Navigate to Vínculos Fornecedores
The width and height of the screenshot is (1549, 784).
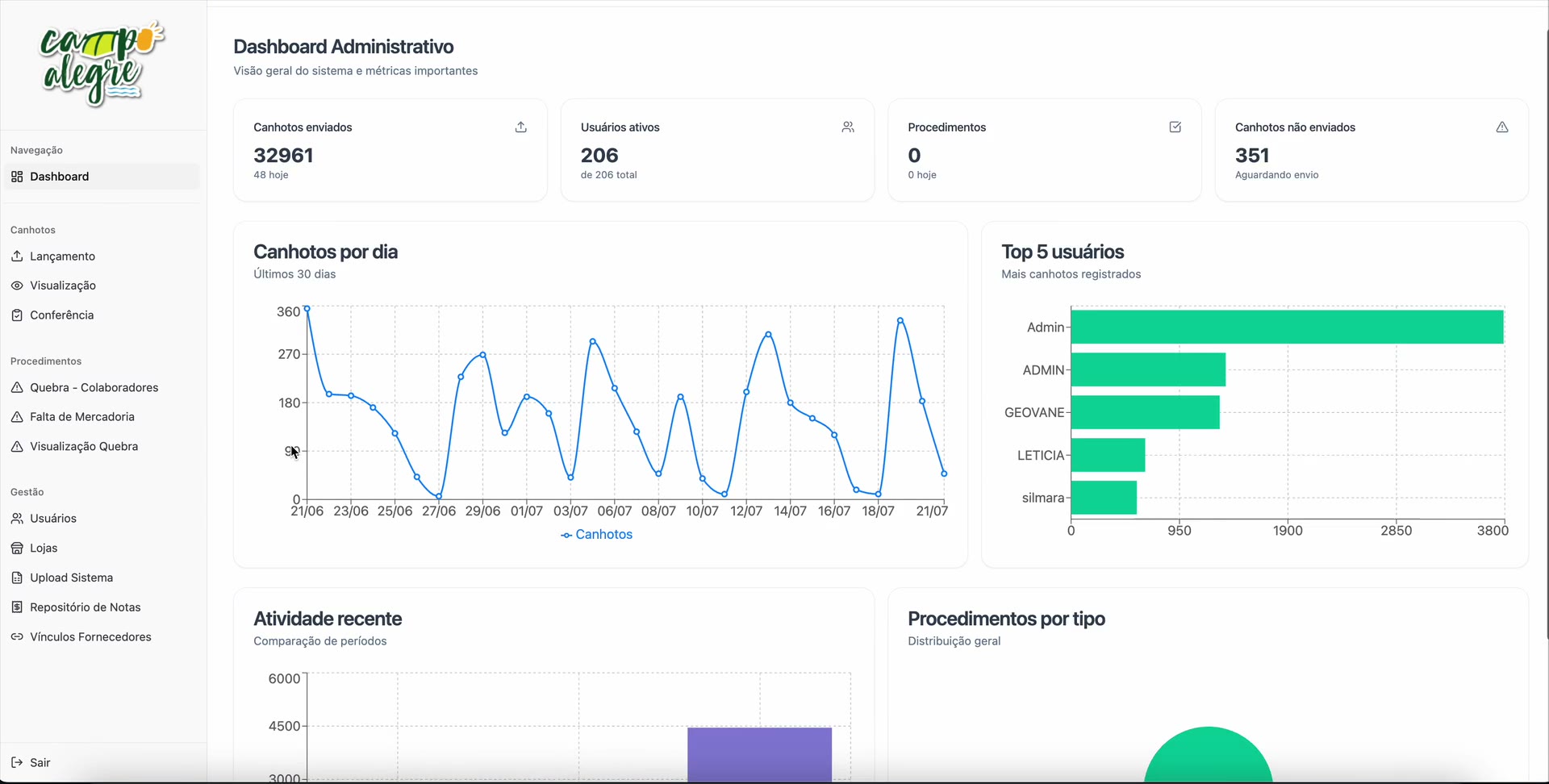(x=102, y=637)
